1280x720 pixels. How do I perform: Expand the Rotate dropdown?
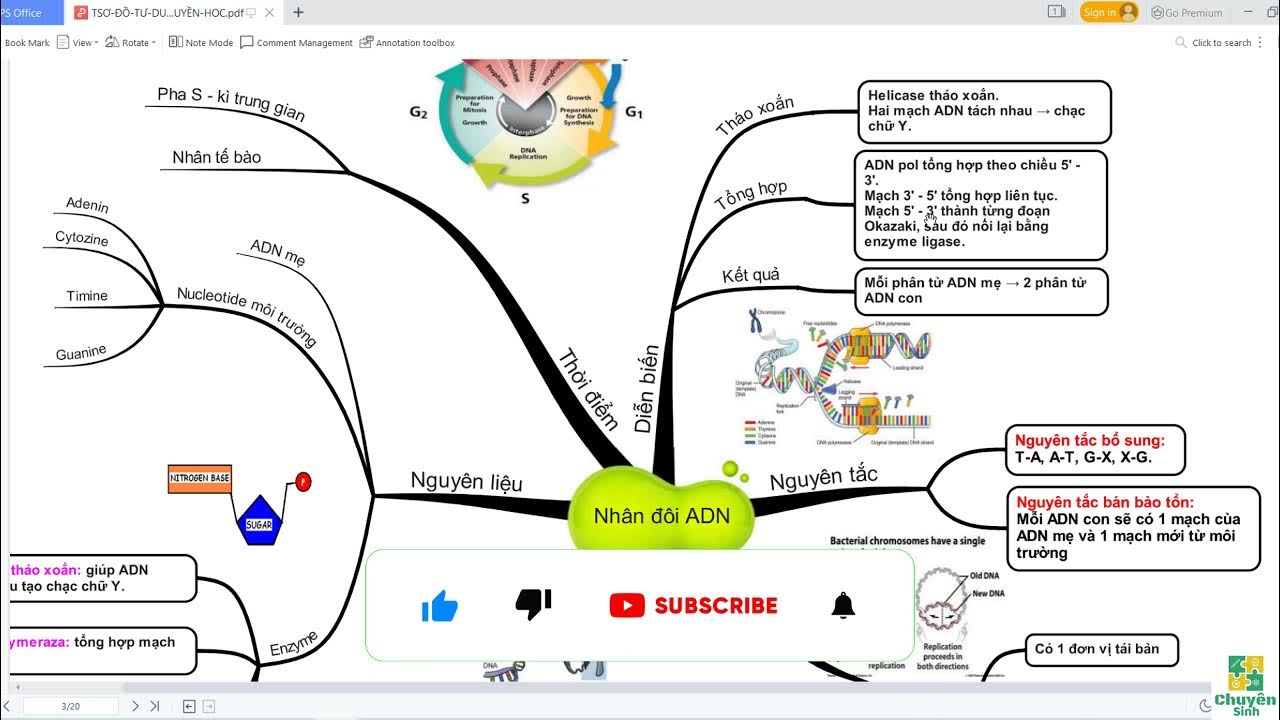(x=130, y=43)
